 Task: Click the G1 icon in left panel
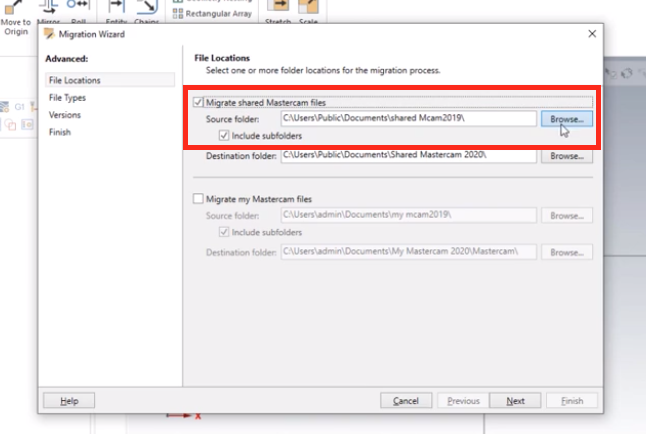point(19,107)
